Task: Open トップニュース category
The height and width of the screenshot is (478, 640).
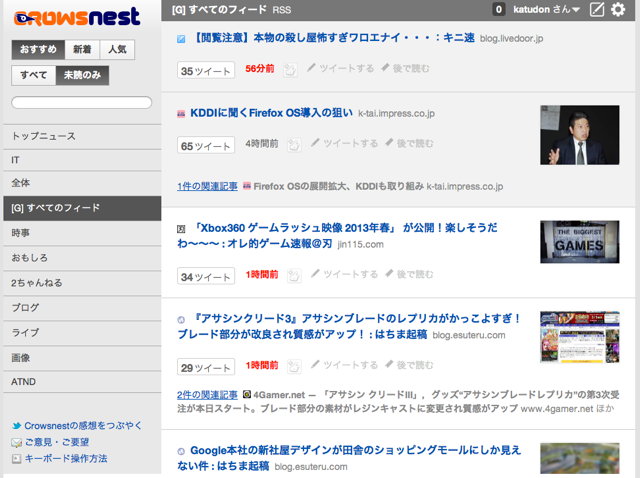Action: click(x=82, y=136)
